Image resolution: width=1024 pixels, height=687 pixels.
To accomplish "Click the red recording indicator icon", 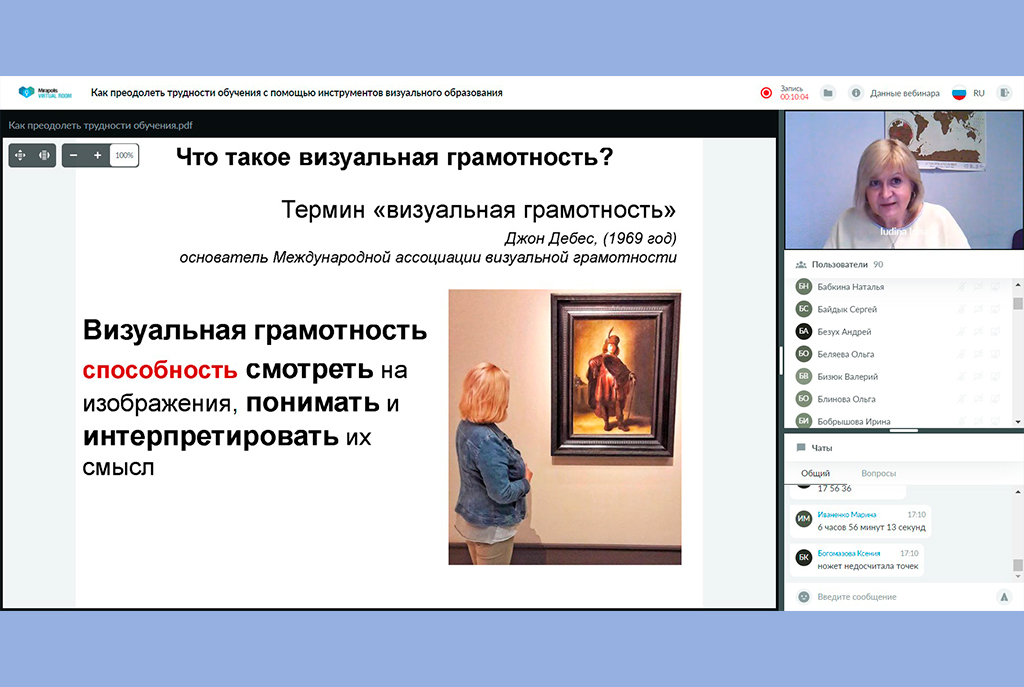I will pyautogui.click(x=766, y=93).
